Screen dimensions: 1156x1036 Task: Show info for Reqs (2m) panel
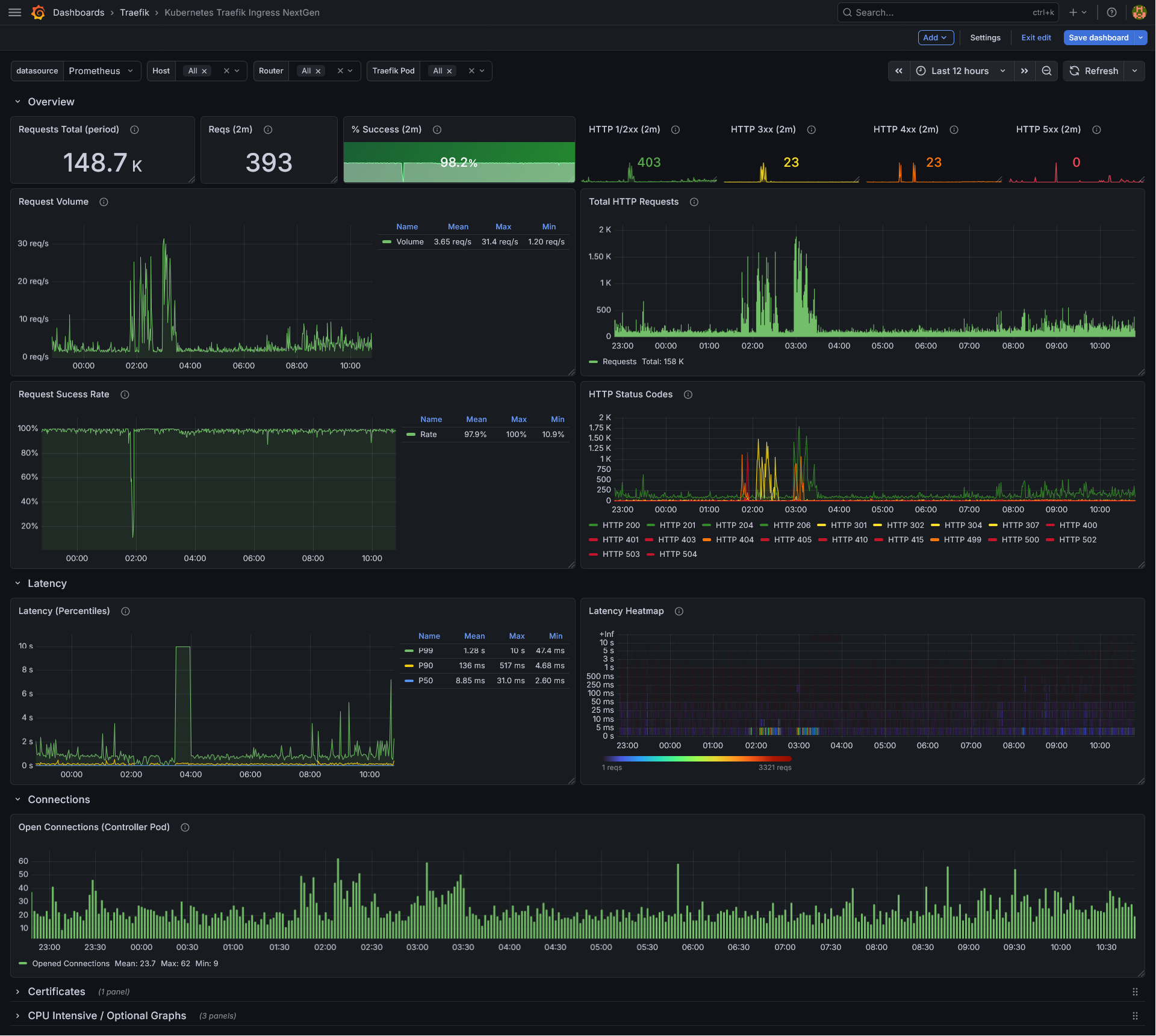tap(268, 130)
